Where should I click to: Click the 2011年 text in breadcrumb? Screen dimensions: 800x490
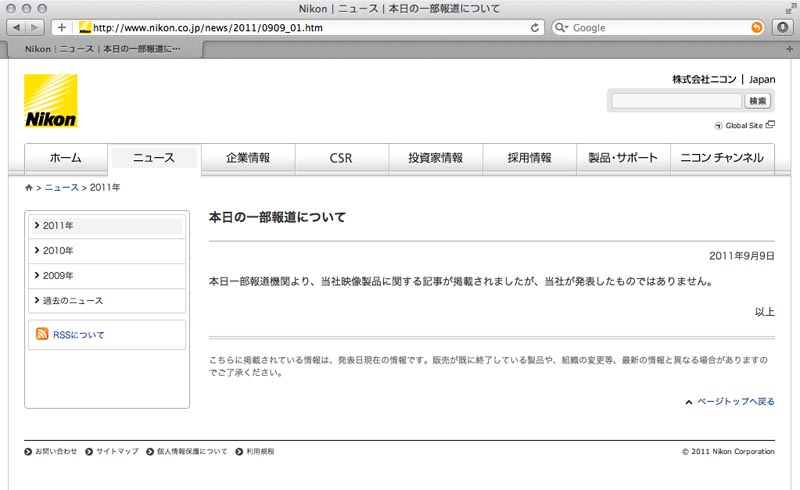pos(105,188)
